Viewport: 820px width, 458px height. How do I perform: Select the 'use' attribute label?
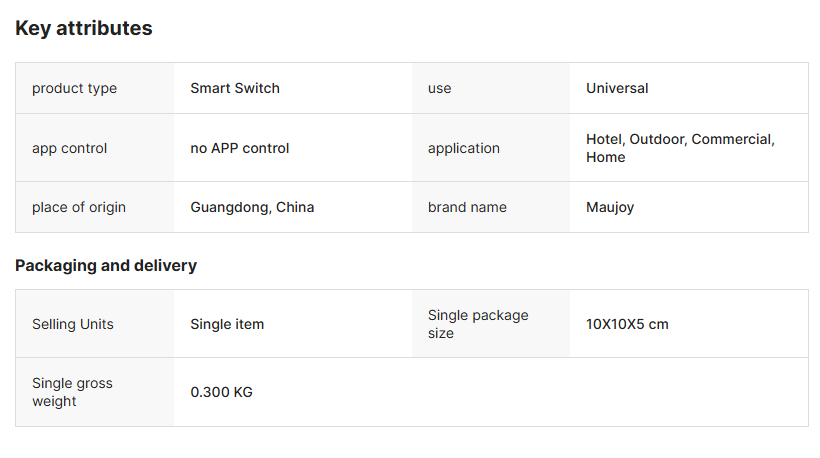pos(439,88)
